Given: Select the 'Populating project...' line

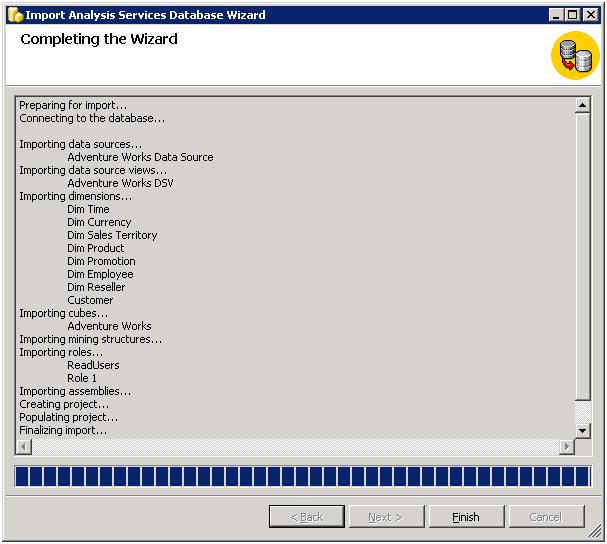Looking at the screenshot, I should [x=69, y=417].
